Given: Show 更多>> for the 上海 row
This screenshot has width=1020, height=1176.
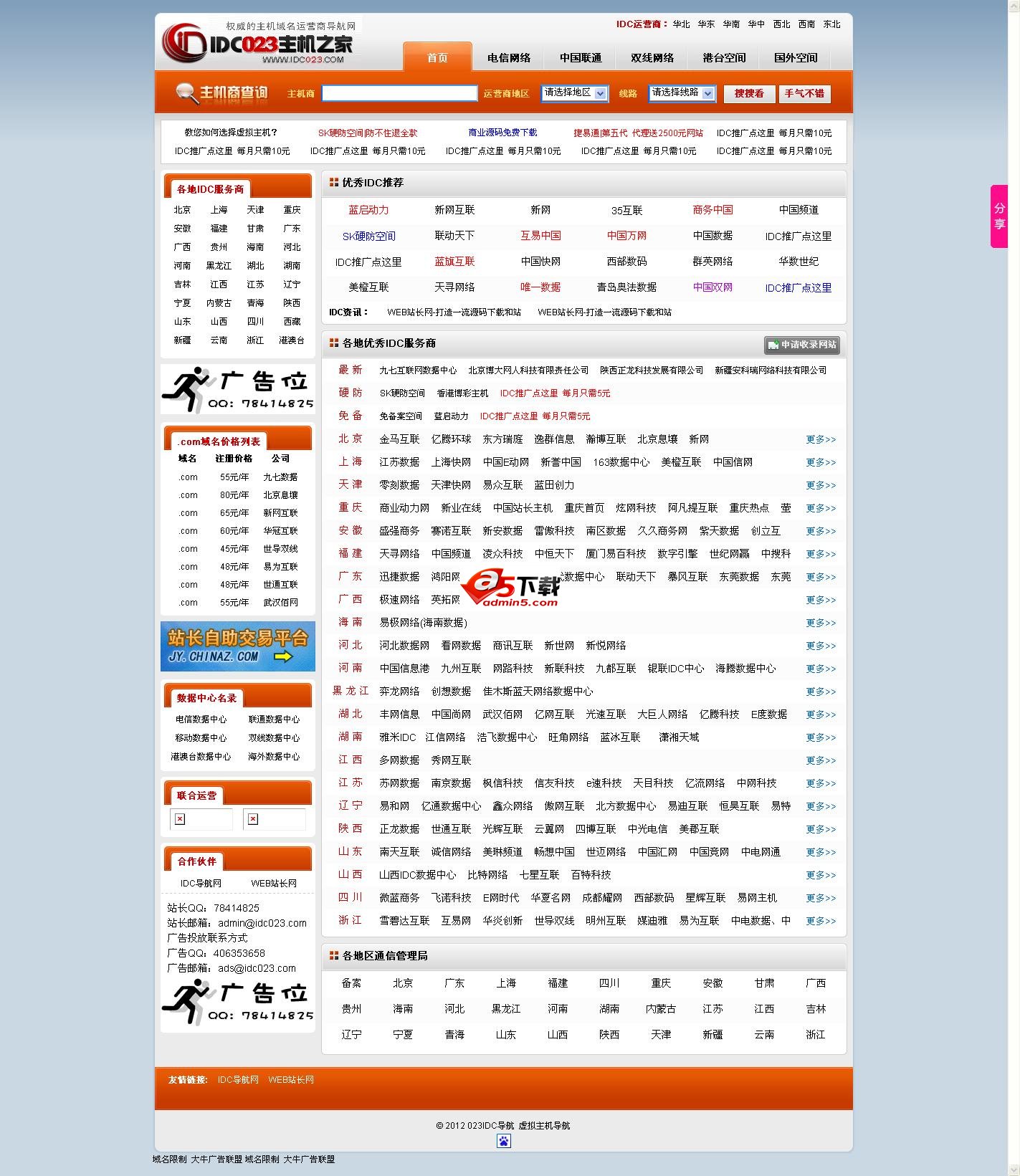Looking at the screenshot, I should [x=821, y=462].
